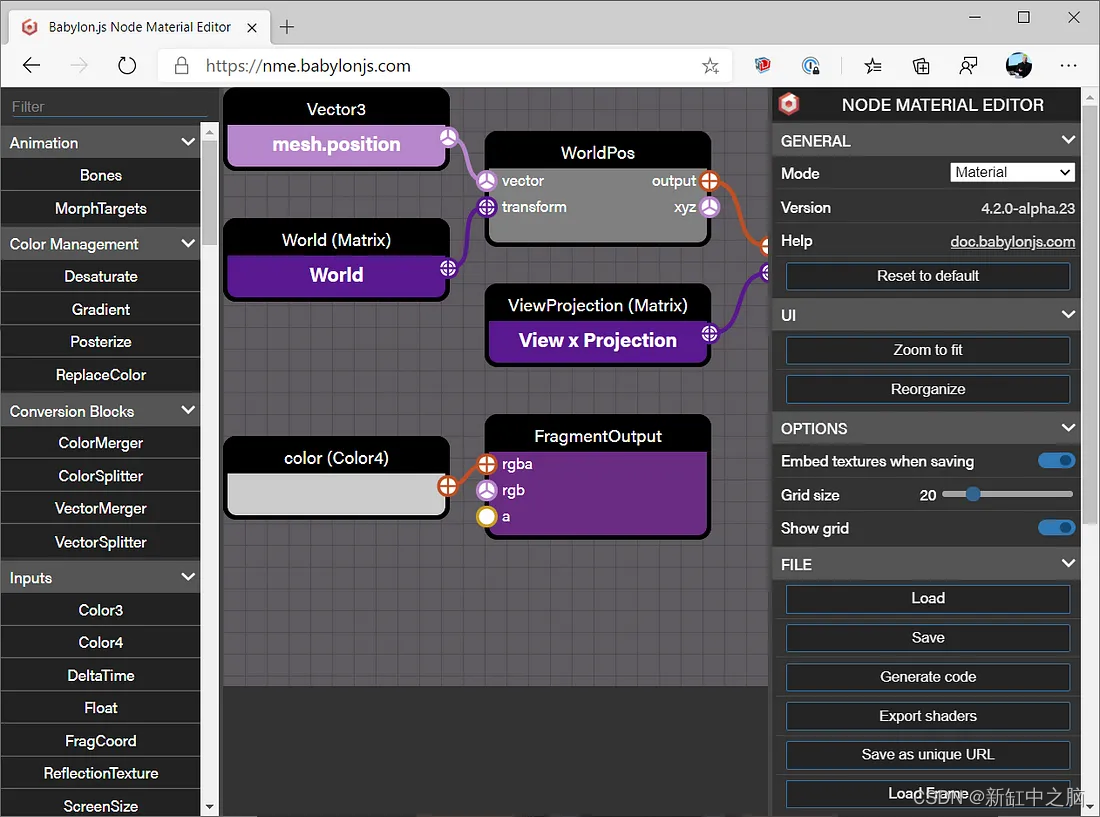Go back with the browser back arrow
The height and width of the screenshot is (817, 1100).
pos(32,66)
